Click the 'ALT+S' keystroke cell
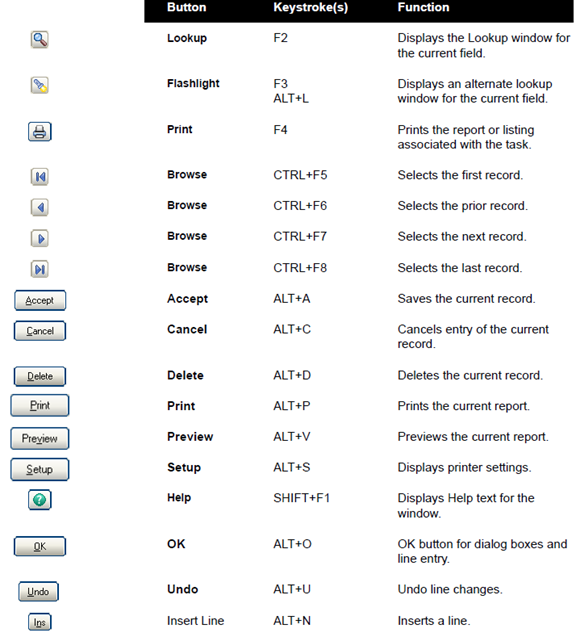 click(292, 468)
